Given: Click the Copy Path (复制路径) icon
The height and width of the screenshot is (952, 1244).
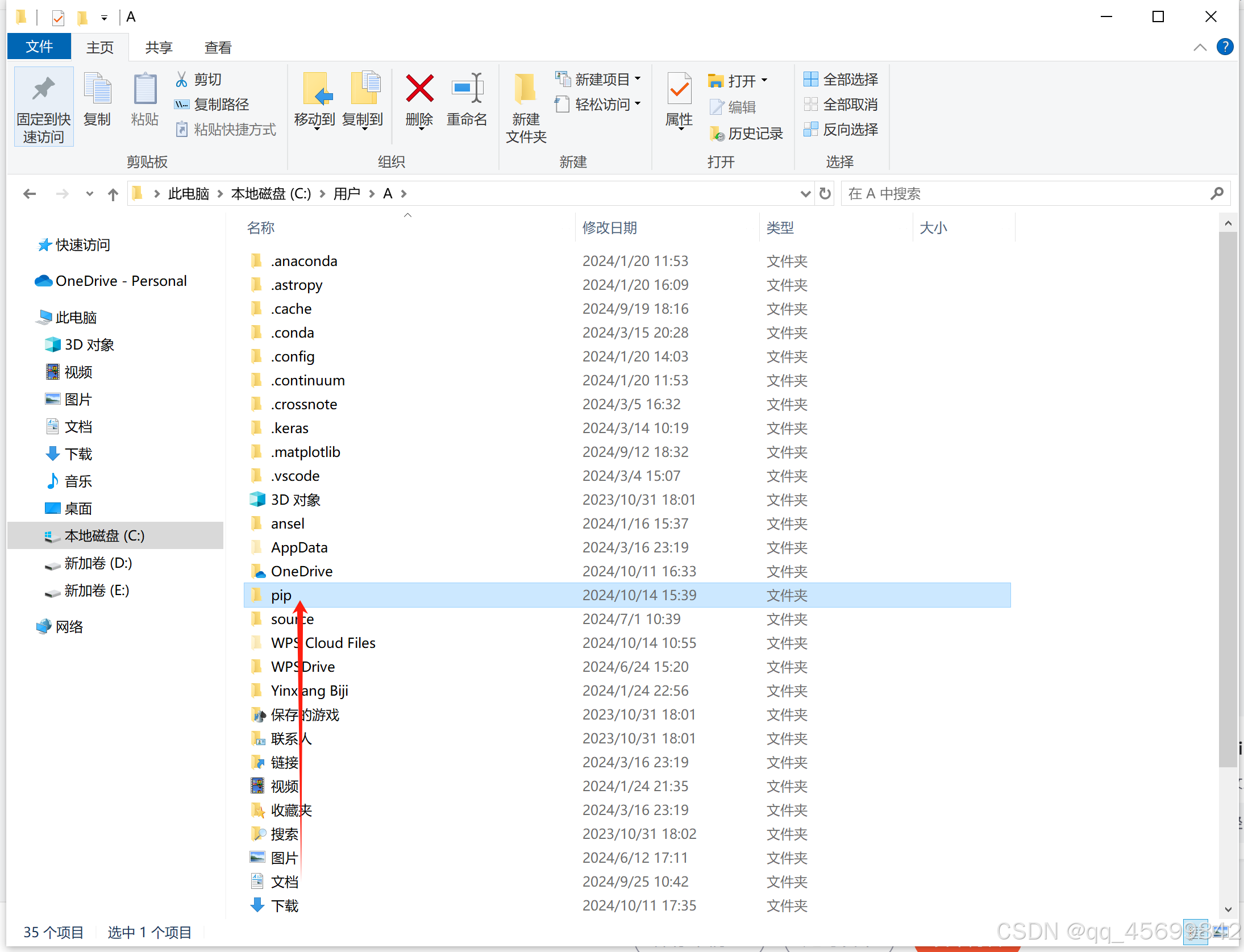Looking at the screenshot, I should coord(181,105).
